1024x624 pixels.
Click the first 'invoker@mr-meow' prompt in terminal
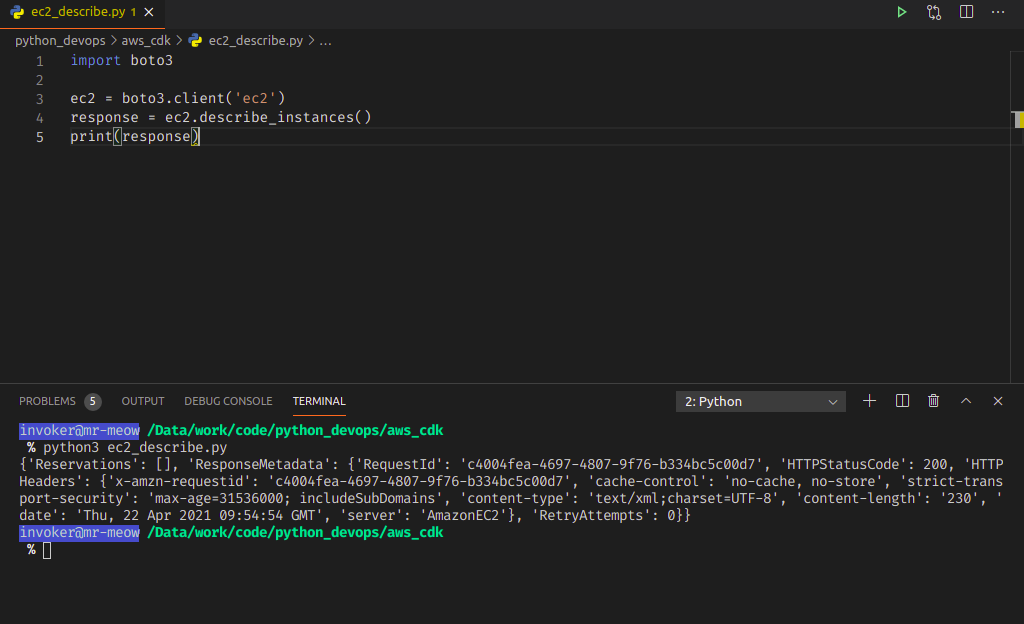[79, 431]
